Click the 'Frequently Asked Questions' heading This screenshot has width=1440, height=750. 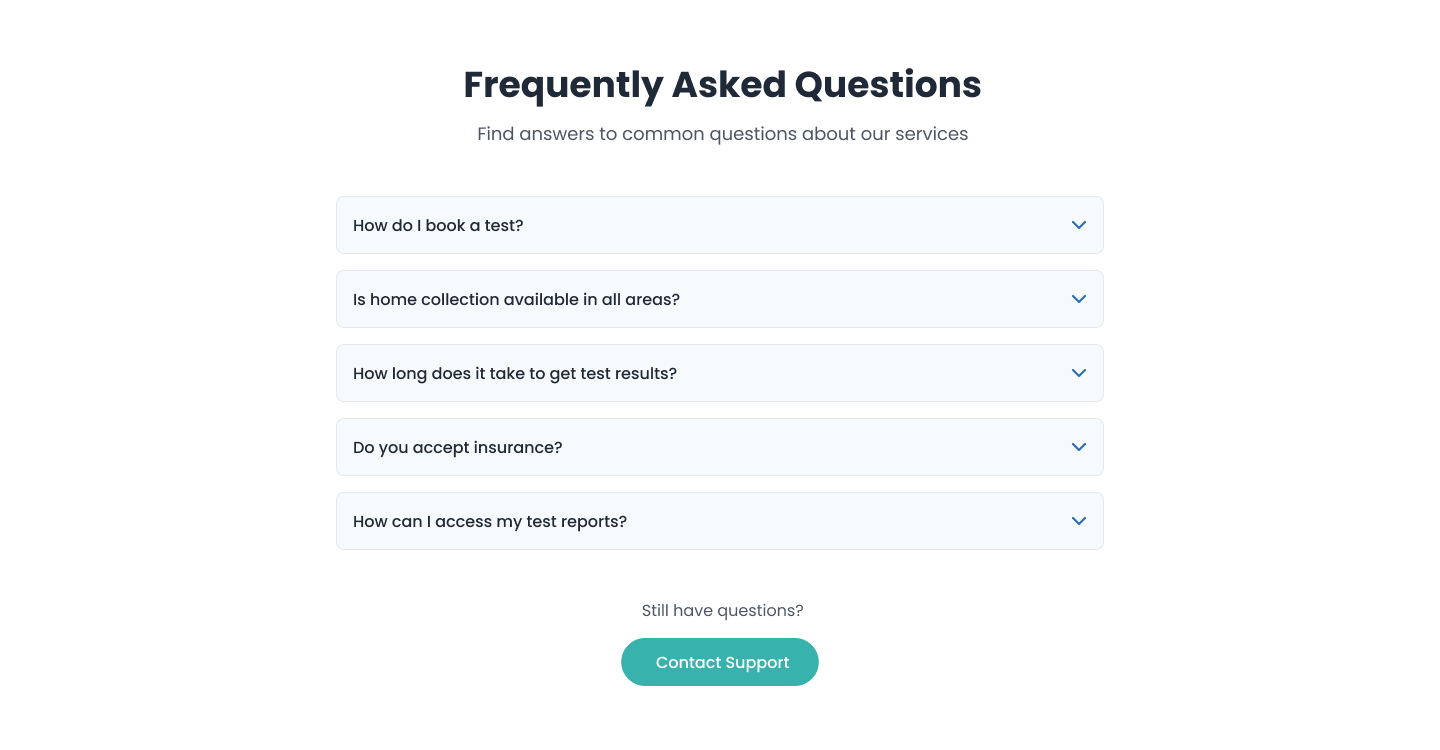click(x=722, y=85)
